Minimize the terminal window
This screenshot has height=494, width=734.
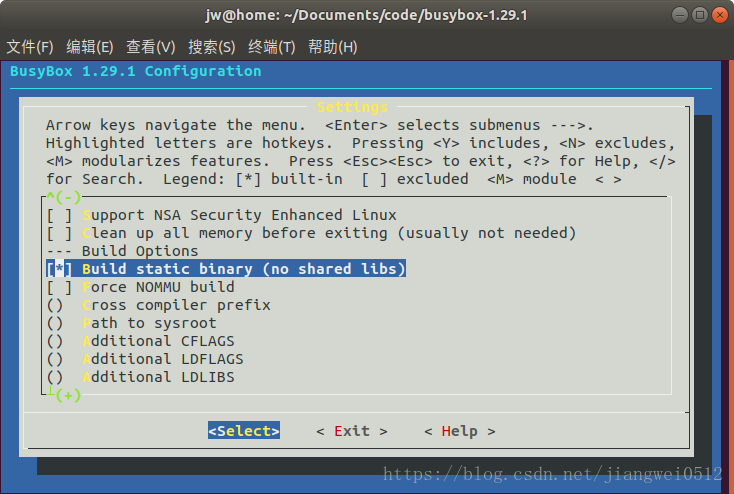coord(680,15)
